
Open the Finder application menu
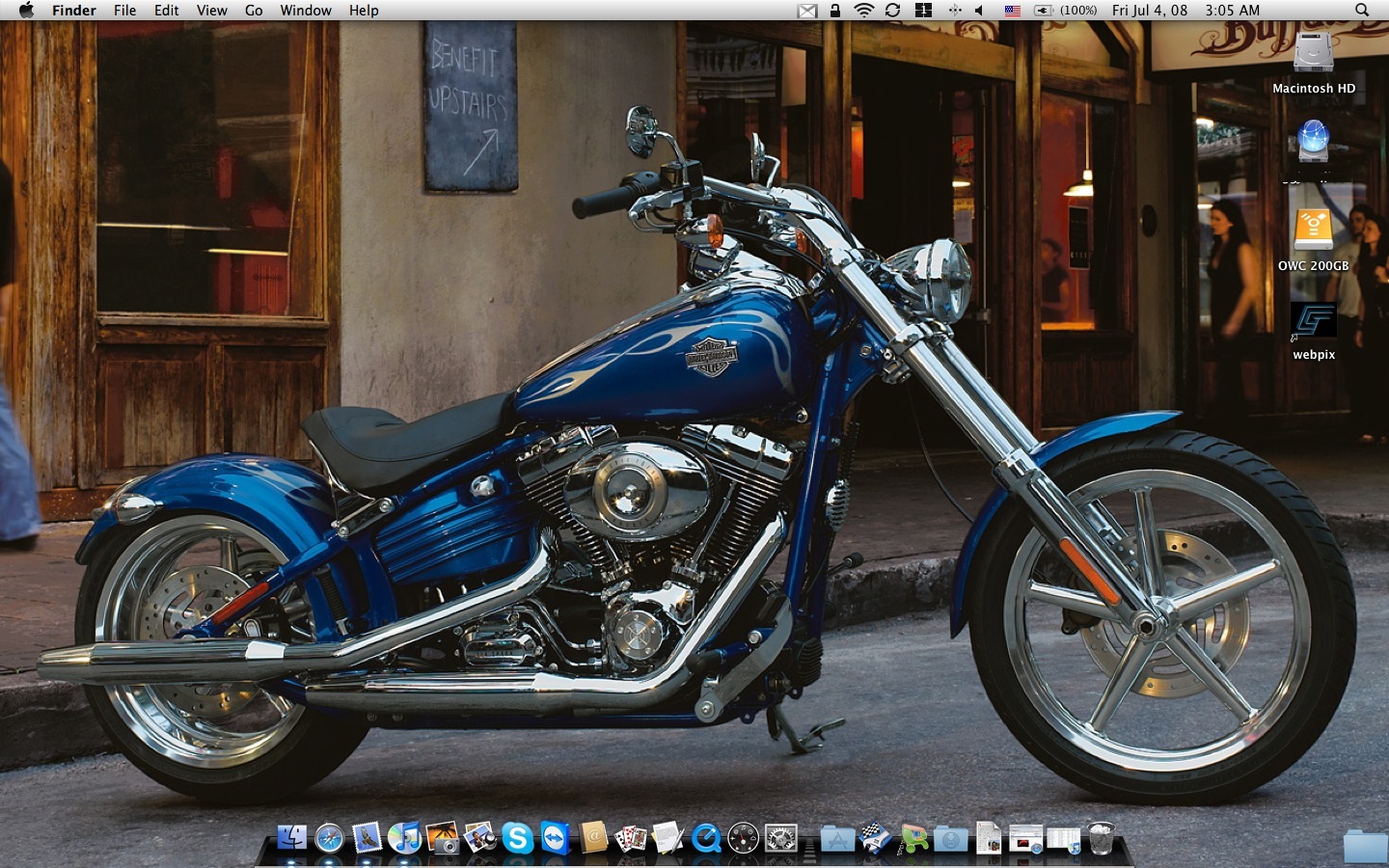coord(74,10)
